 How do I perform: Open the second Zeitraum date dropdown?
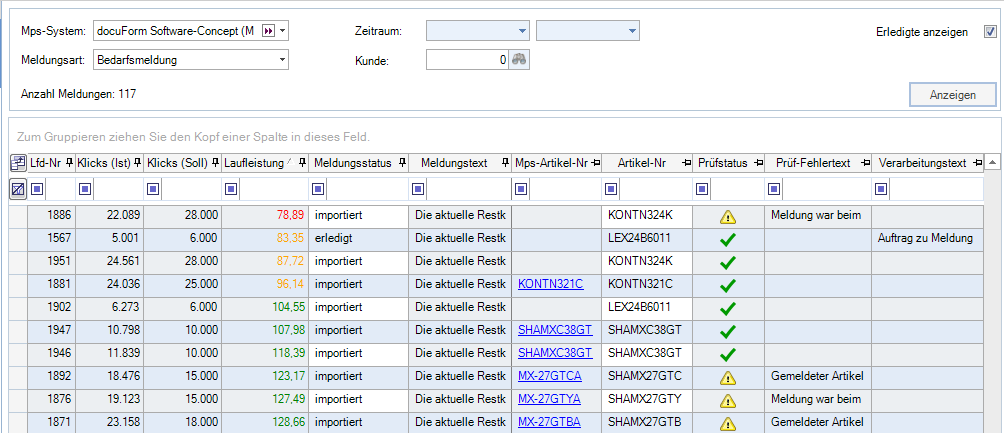[632, 32]
